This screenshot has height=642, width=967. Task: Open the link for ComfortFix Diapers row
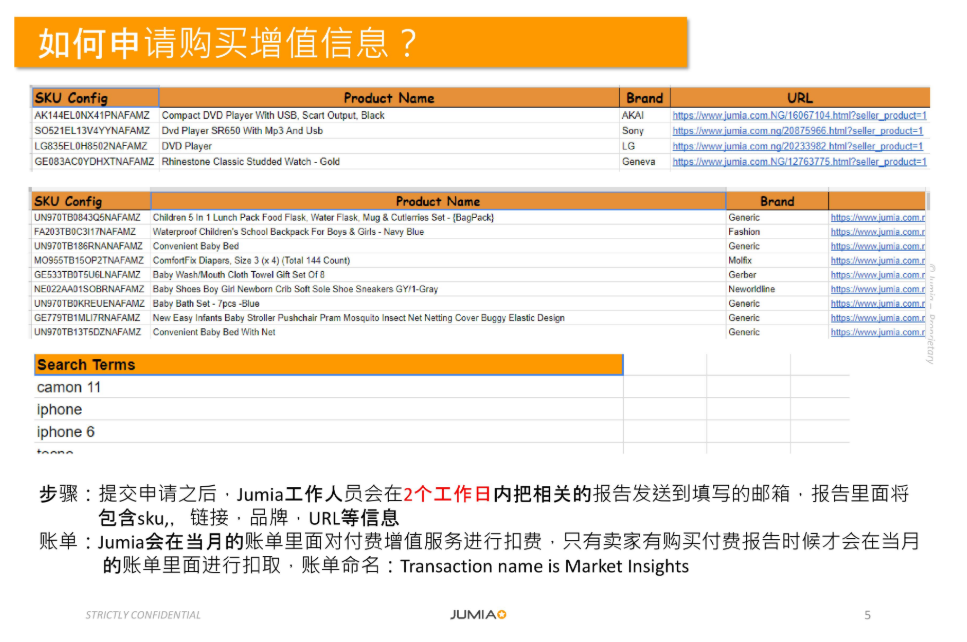click(x=878, y=260)
